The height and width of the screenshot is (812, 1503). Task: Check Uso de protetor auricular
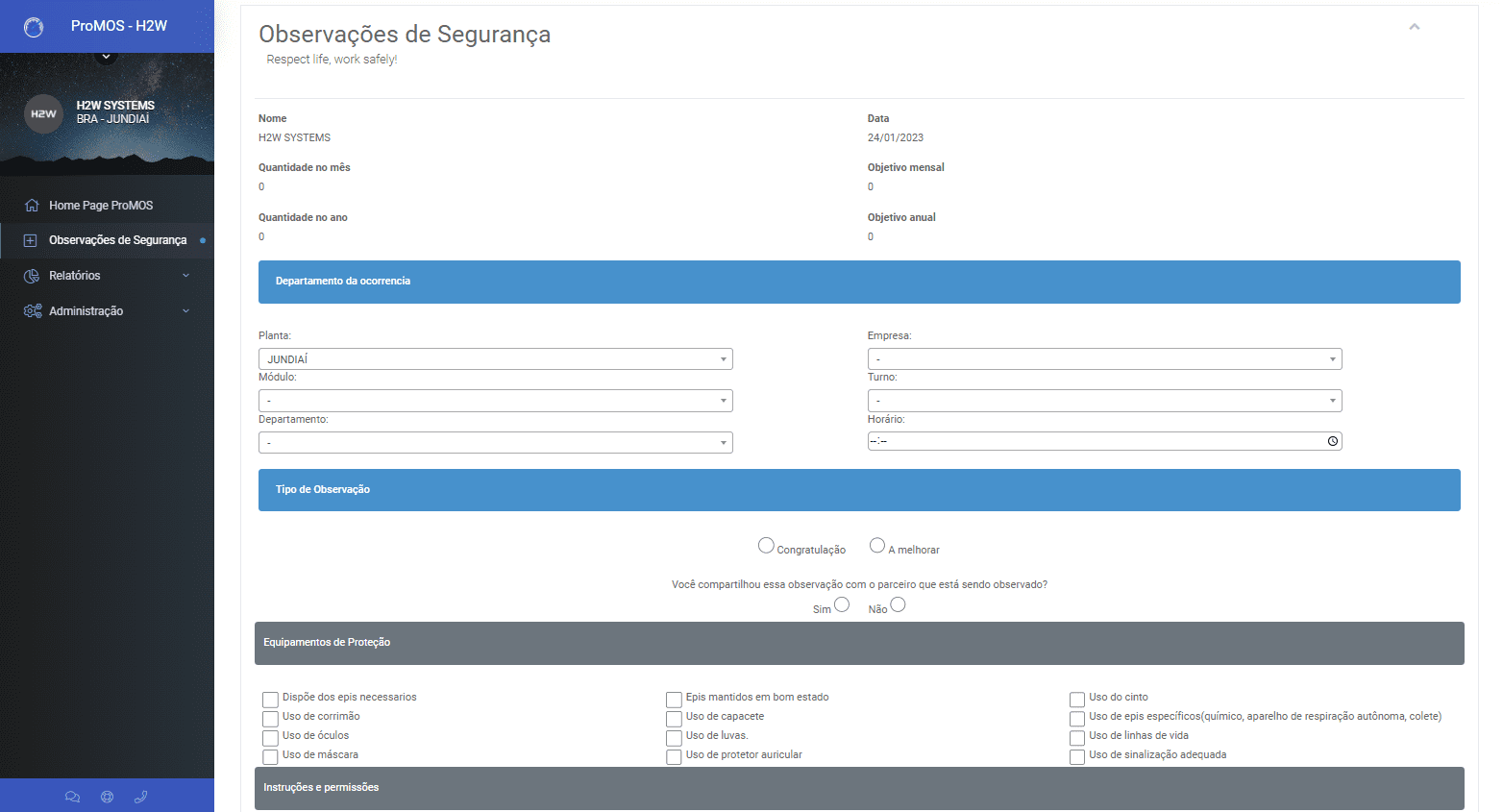(x=674, y=757)
